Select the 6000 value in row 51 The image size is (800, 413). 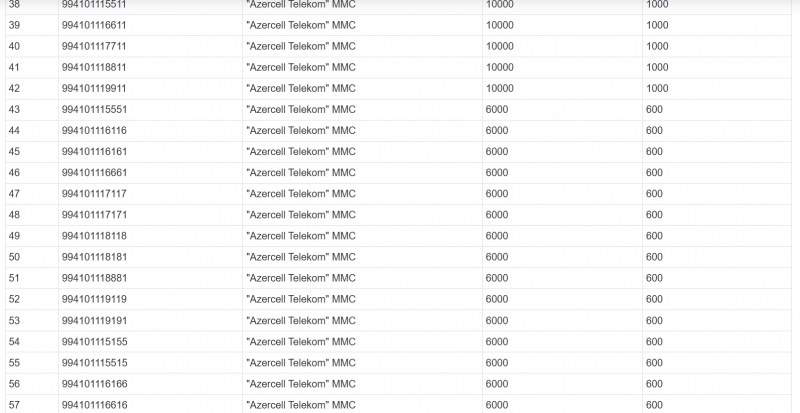[x=497, y=278]
